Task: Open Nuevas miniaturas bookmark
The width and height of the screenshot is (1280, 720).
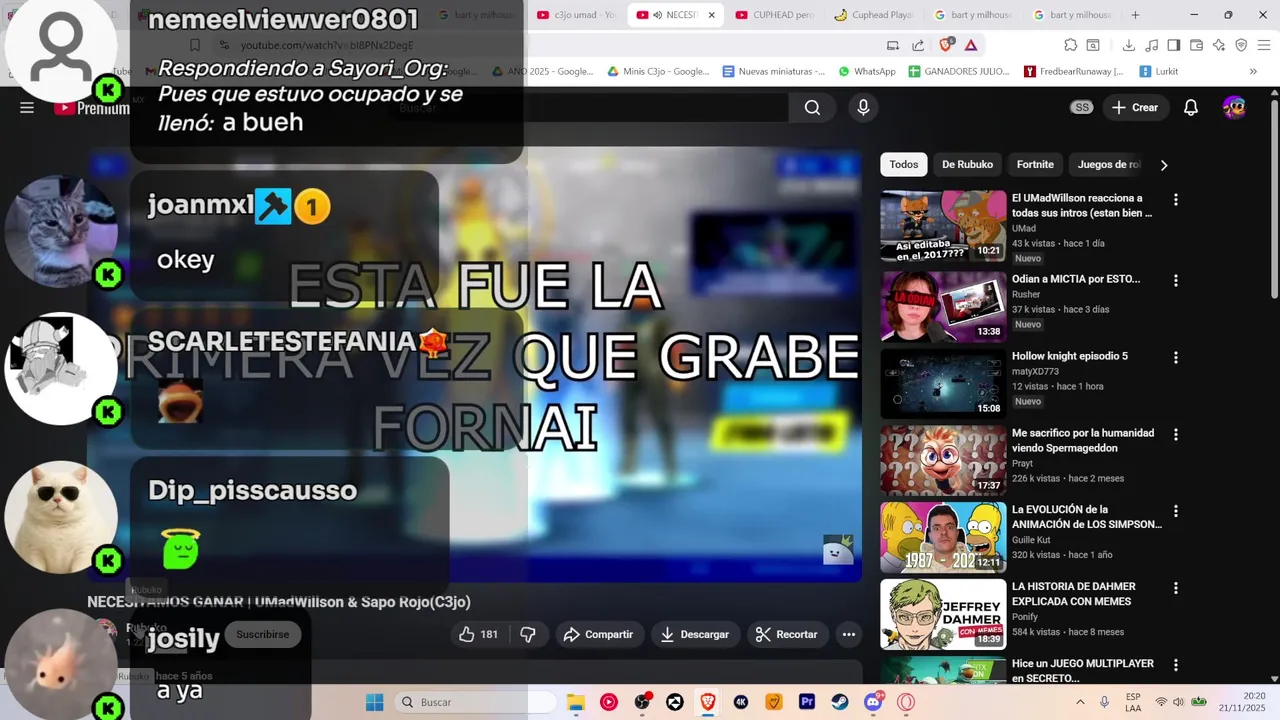Action: click(x=773, y=72)
